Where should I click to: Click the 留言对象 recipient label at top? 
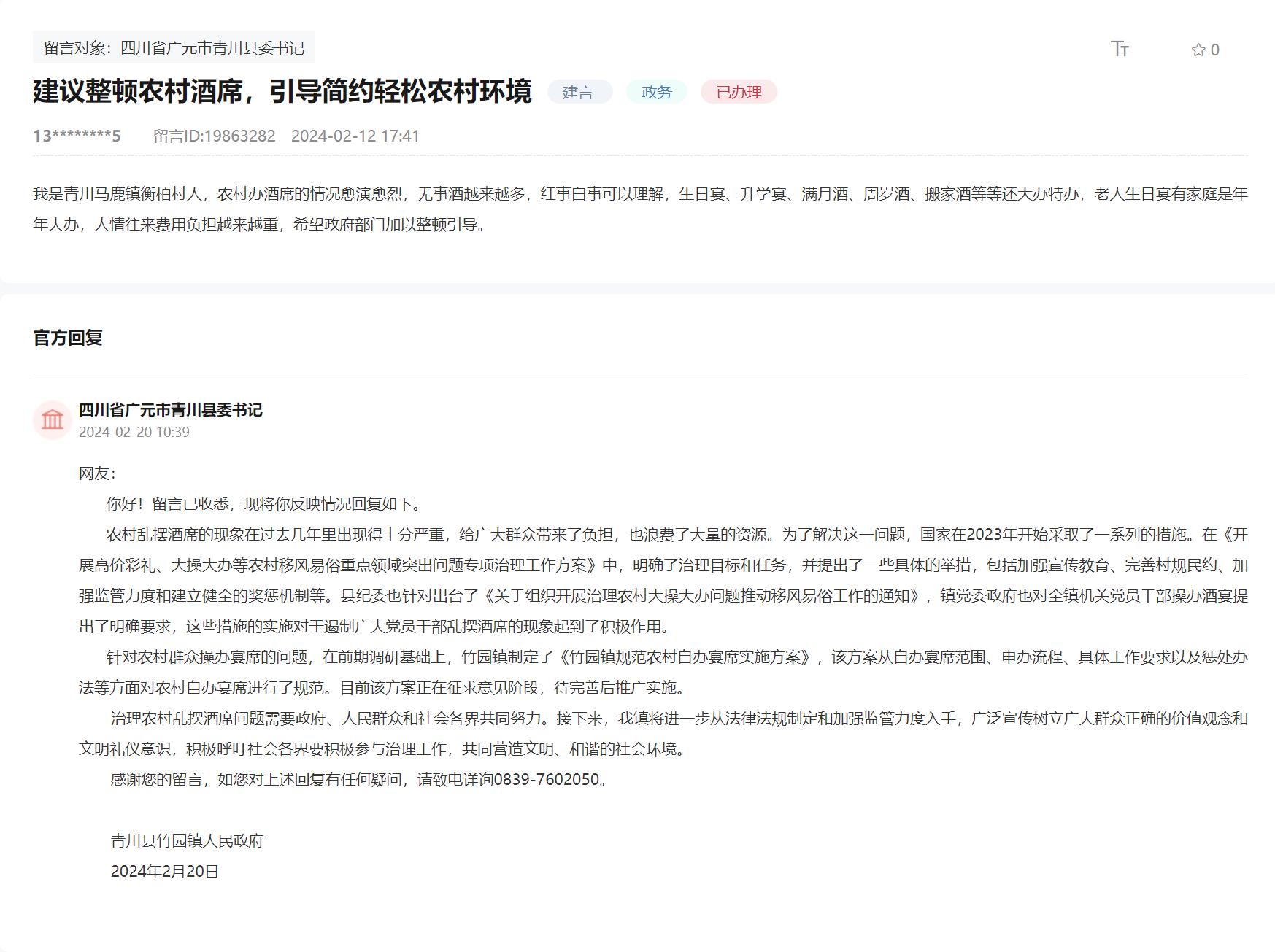174,47
